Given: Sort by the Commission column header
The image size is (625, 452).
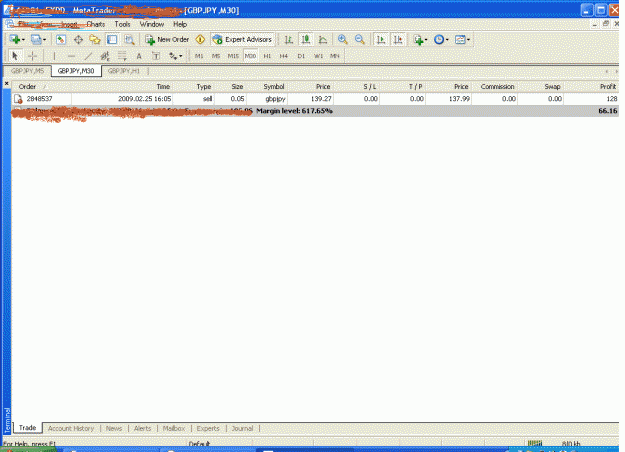Looking at the screenshot, I should click(495, 86).
